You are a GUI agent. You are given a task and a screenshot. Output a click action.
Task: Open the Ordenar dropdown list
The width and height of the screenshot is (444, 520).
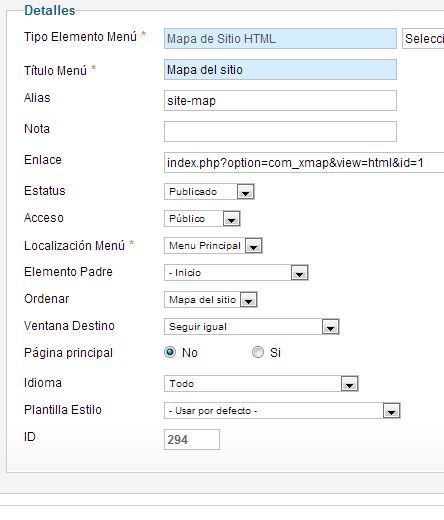tap(210, 300)
